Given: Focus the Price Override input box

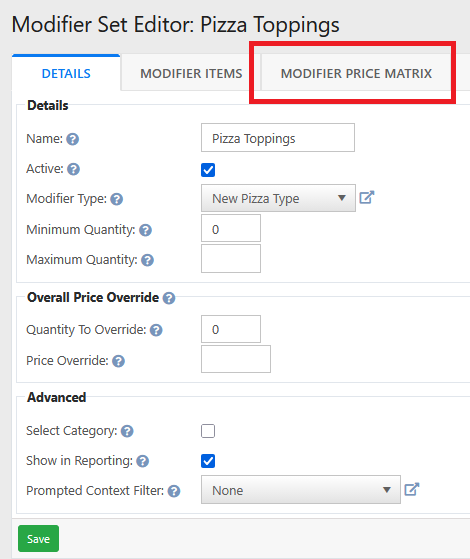Looking at the screenshot, I should click(x=236, y=359).
